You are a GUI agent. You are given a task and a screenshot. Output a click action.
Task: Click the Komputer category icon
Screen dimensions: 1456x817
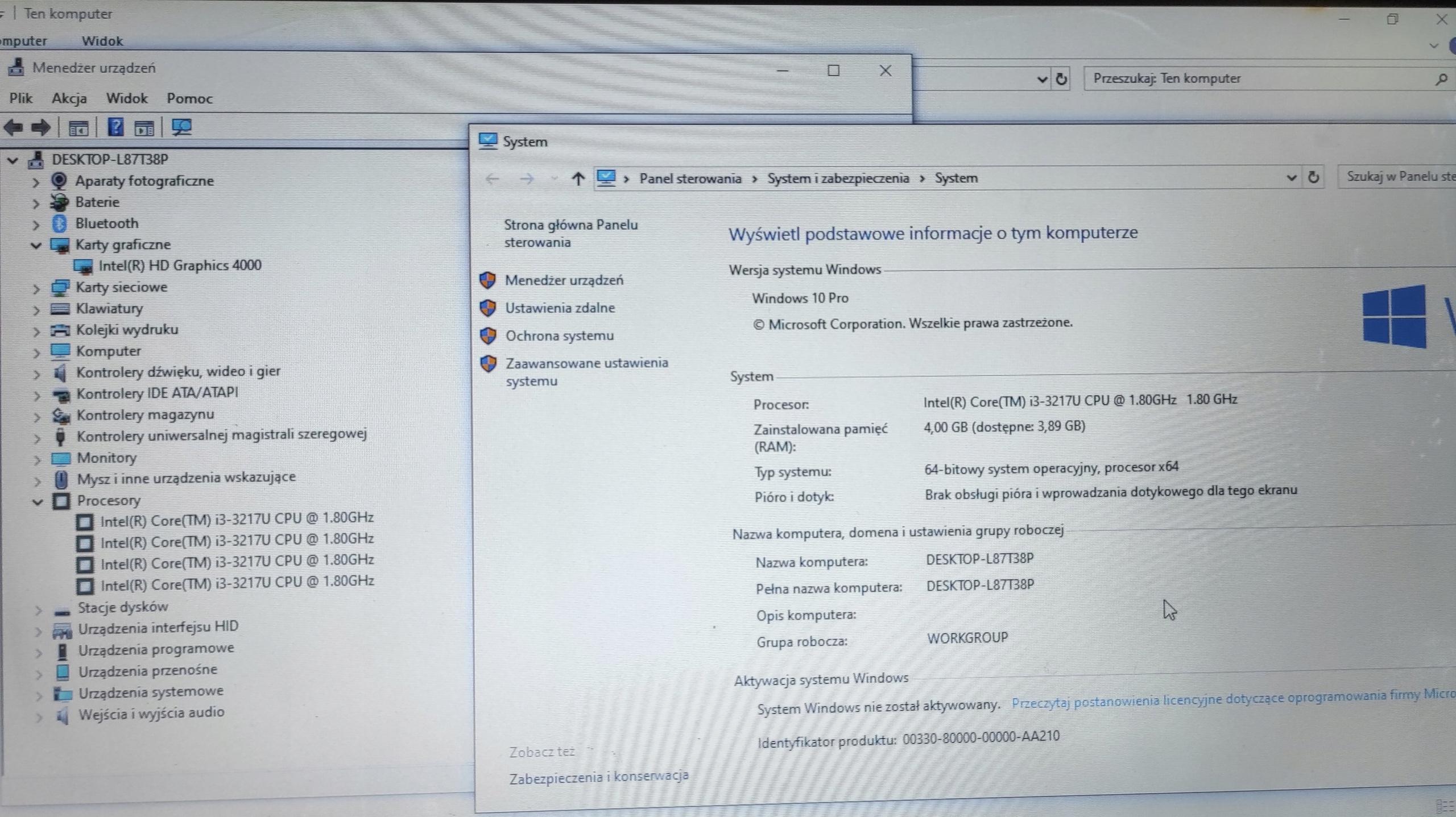[60, 351]
